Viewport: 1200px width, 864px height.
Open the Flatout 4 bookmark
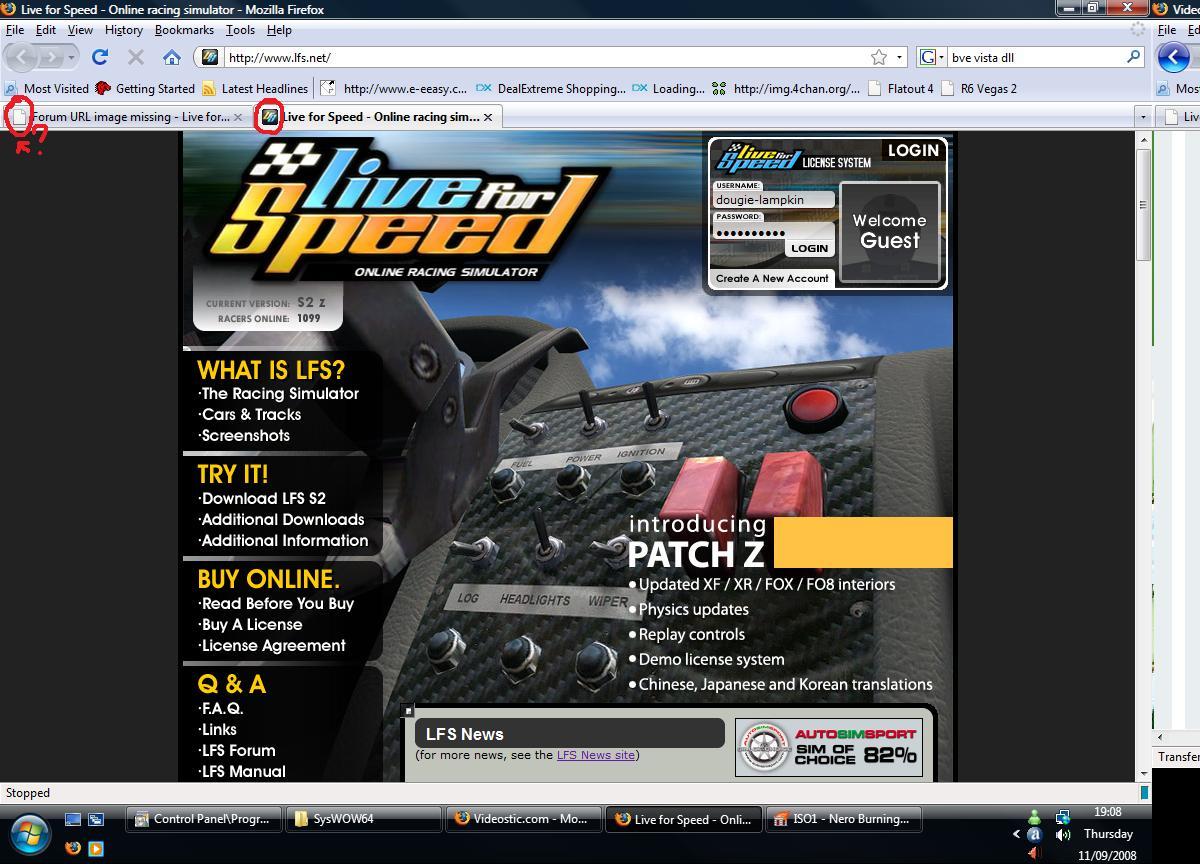coord(901,88)
